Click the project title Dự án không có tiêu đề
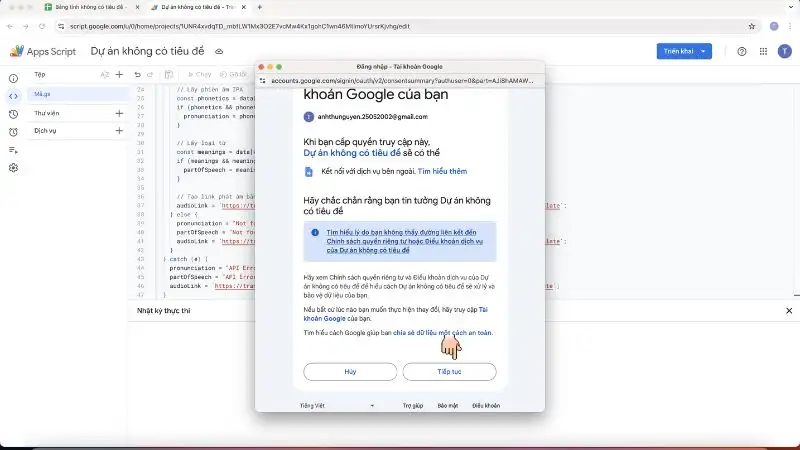 coord(147,51)
